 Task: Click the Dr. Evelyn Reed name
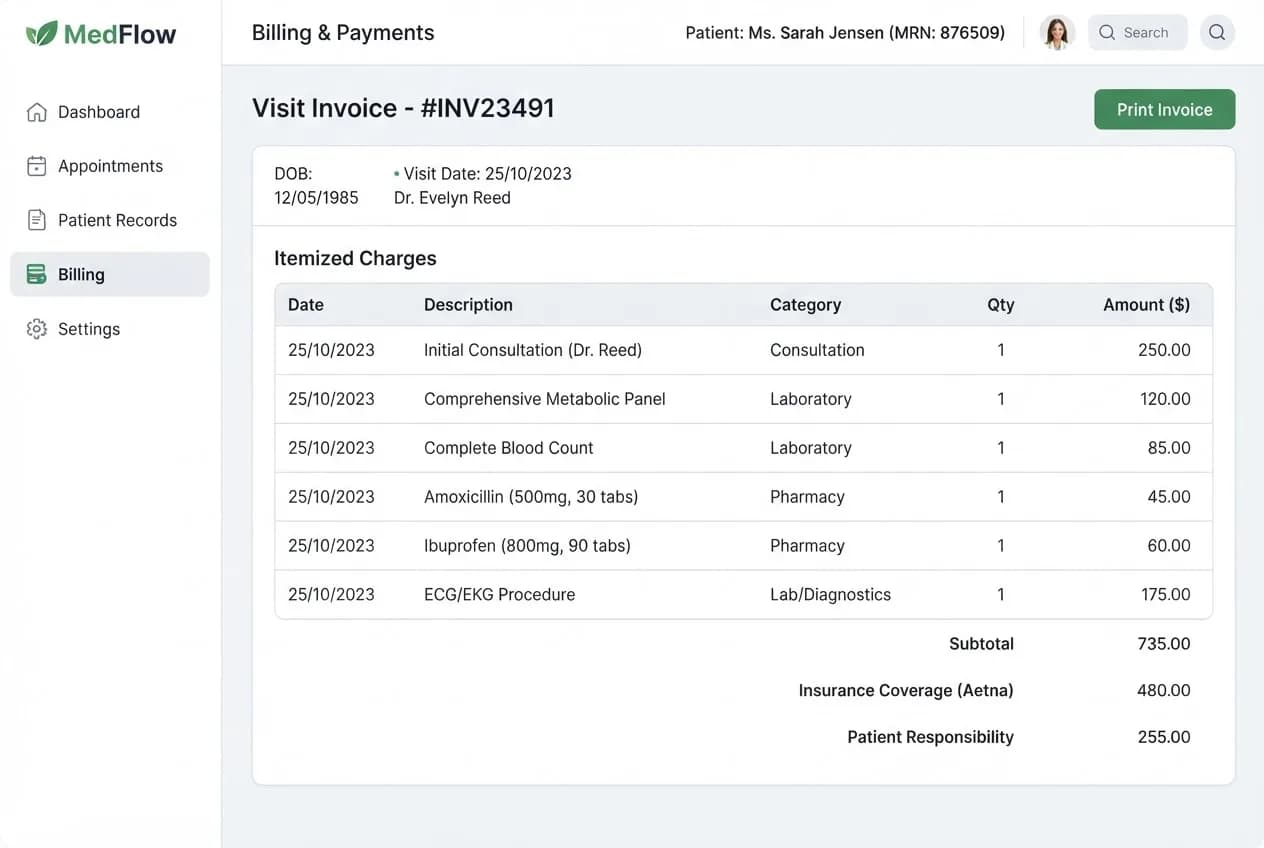[x=452, y=198]
